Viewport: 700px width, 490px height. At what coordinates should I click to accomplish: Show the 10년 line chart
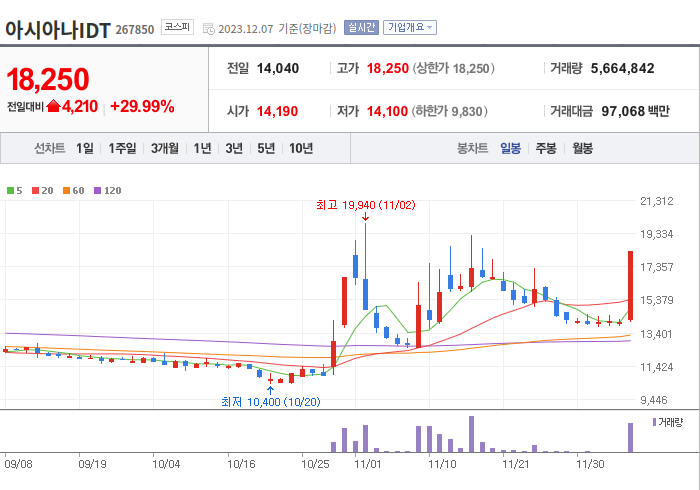[x=301, y=148]
